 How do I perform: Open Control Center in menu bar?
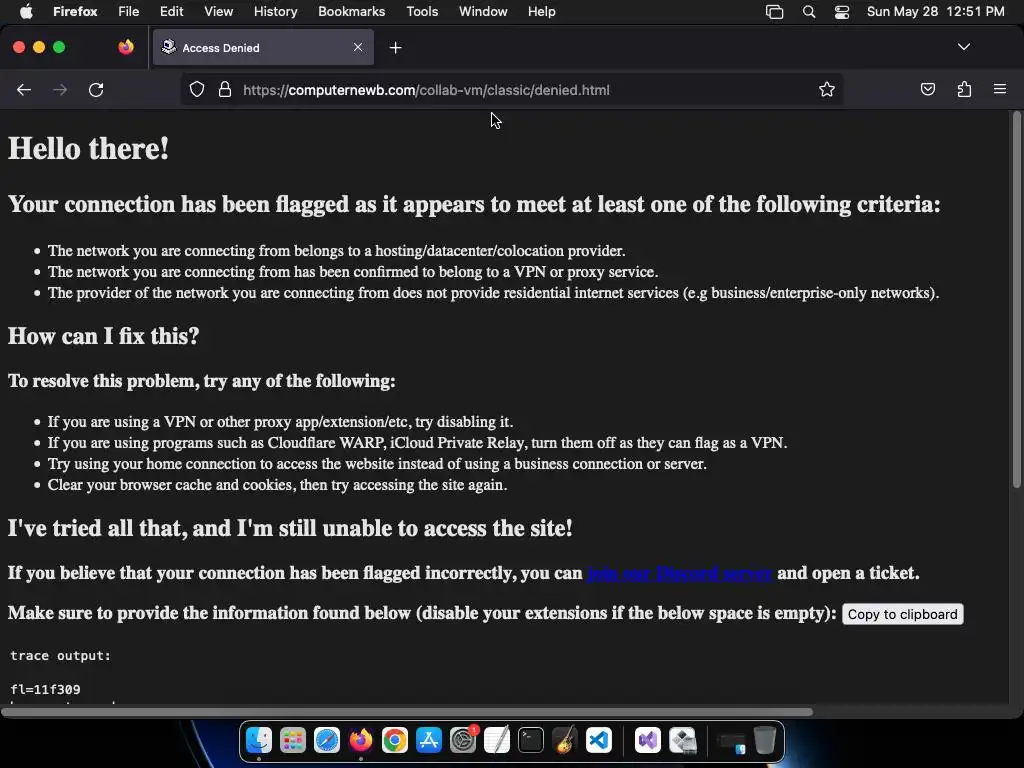click(x=842, y=12)
